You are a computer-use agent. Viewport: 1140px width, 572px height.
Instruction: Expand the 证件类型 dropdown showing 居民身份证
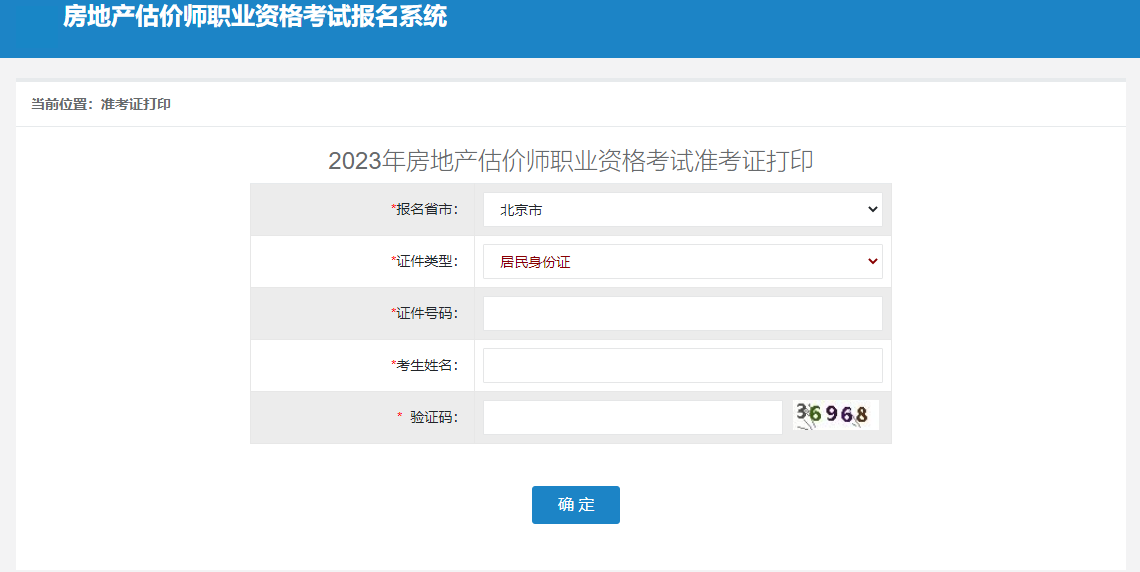pyautogui.click(x=682, y=262)
